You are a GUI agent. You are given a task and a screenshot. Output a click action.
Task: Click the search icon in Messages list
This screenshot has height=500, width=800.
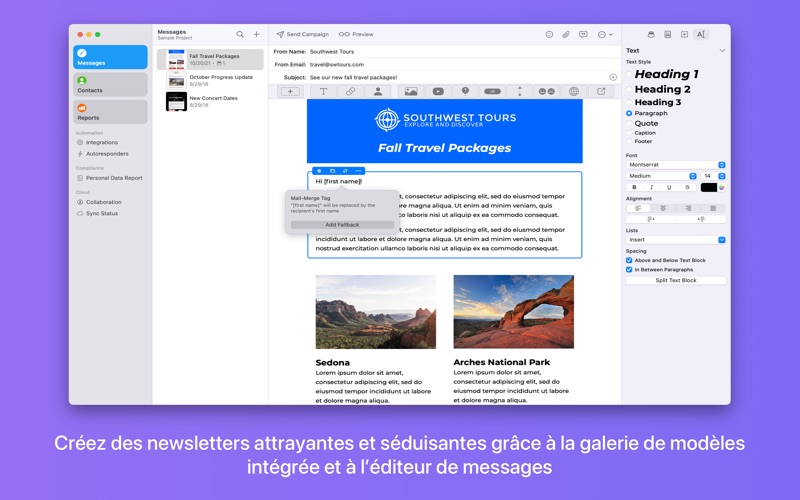click(x=240, y=34)
